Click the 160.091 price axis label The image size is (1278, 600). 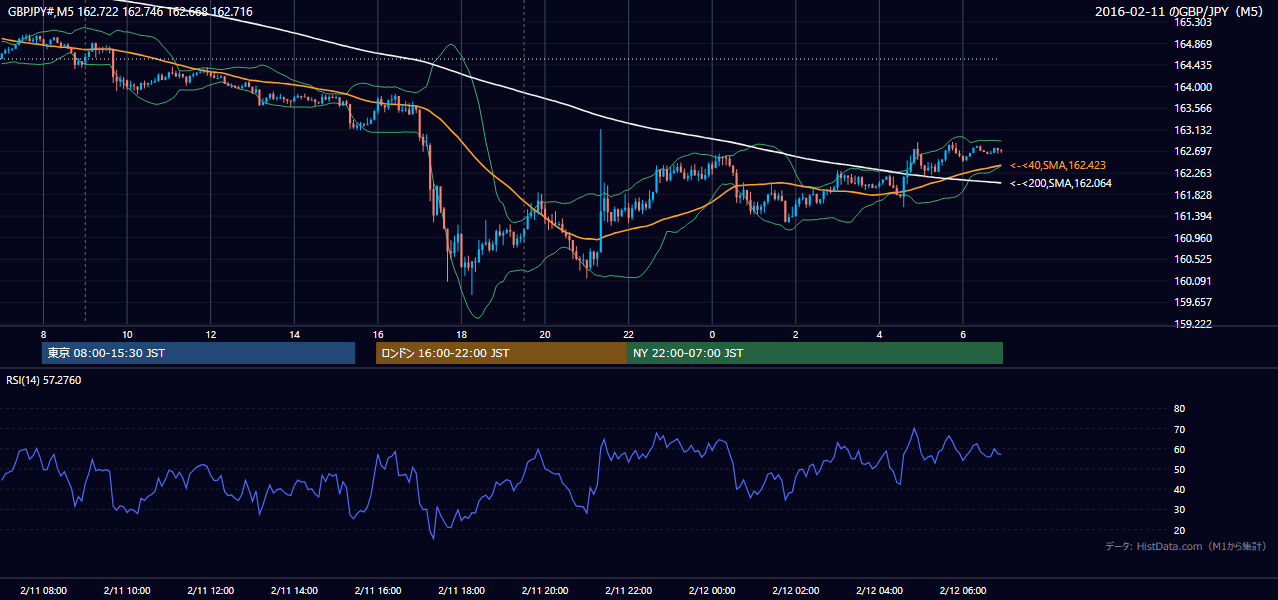[x=1193, y=281]
